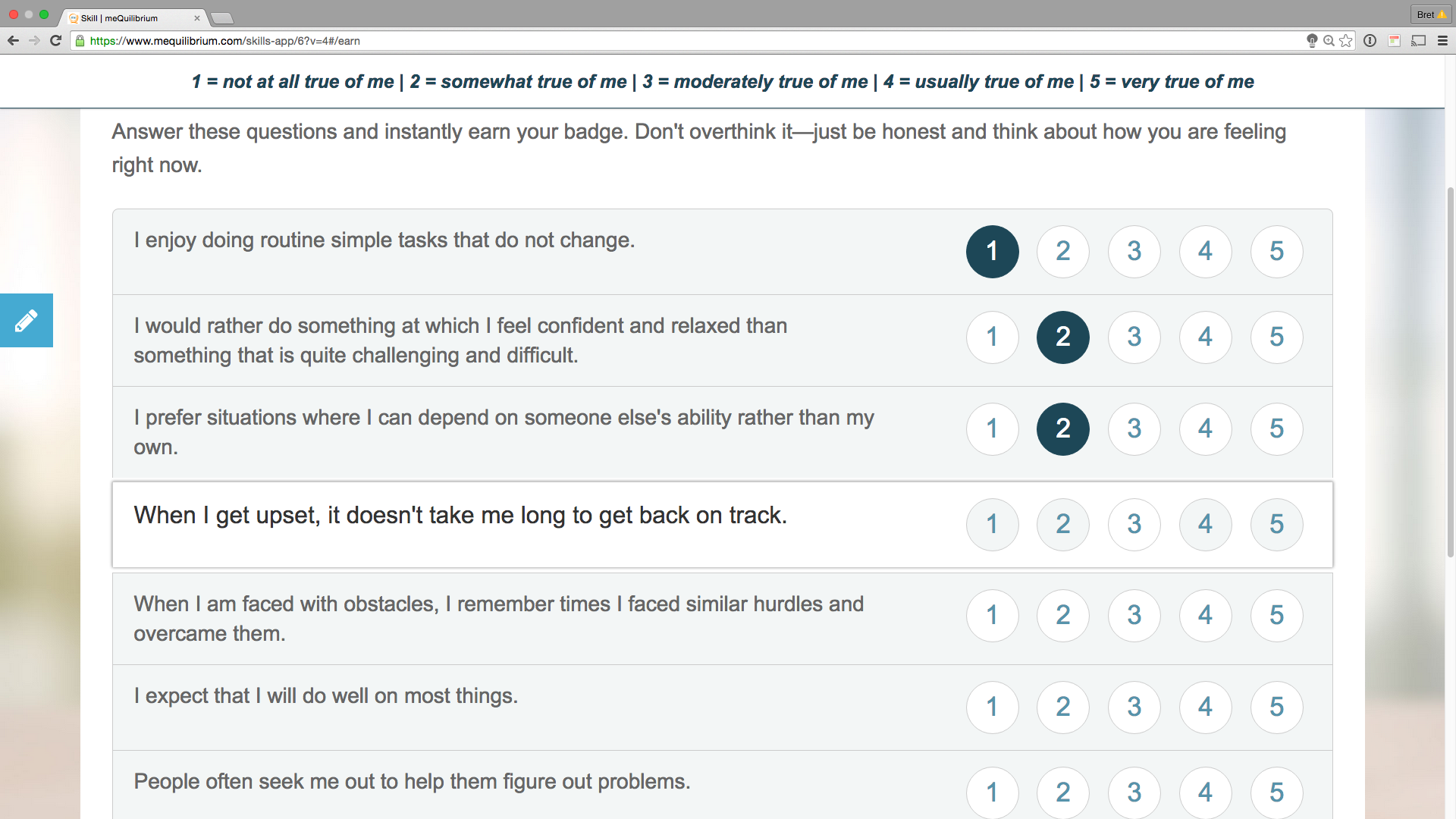Set 'depend on someone else's ability' to 4

click(x=1206, y=428)
